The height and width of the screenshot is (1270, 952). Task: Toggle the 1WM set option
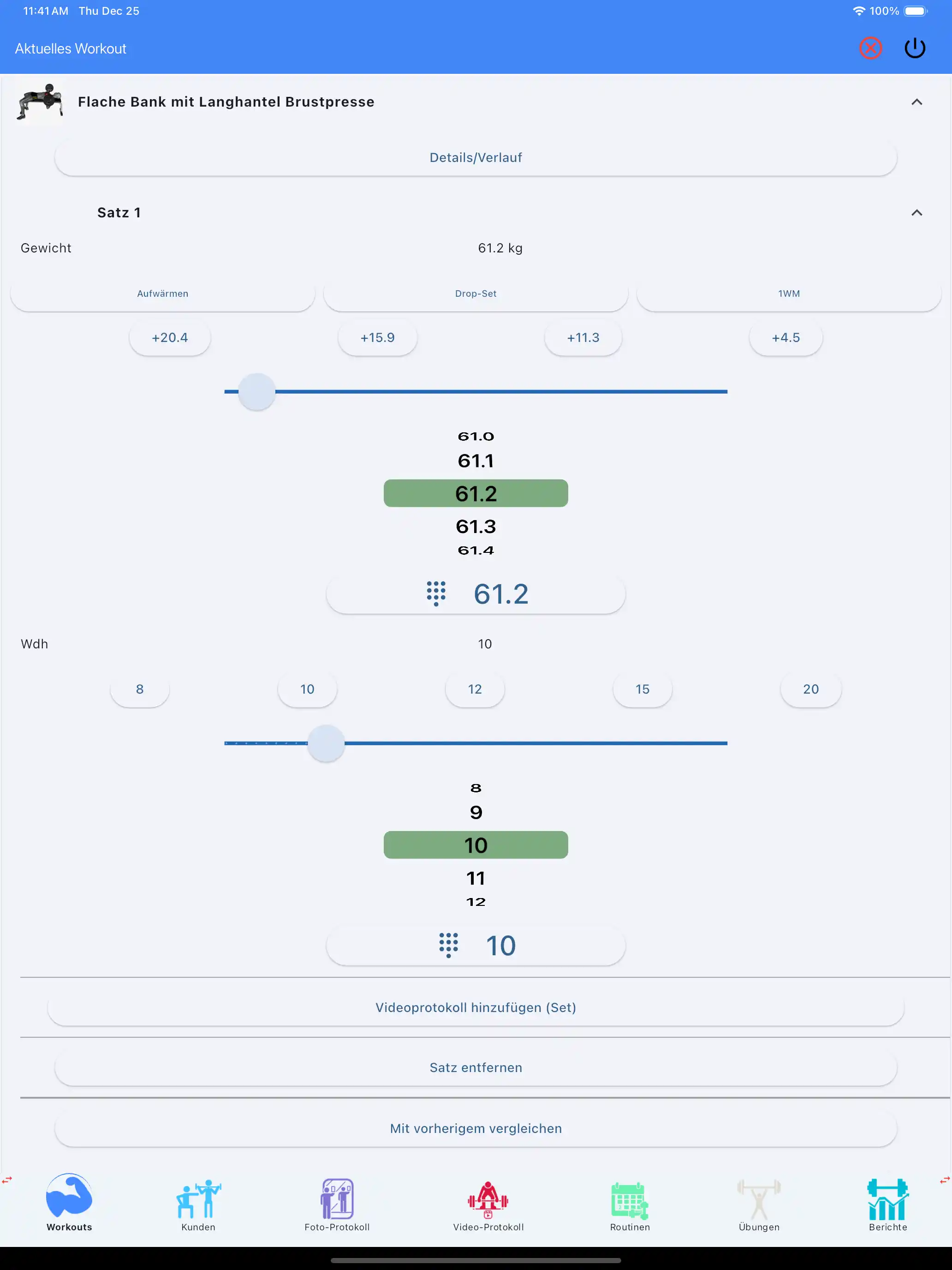[x=788, y=294]
